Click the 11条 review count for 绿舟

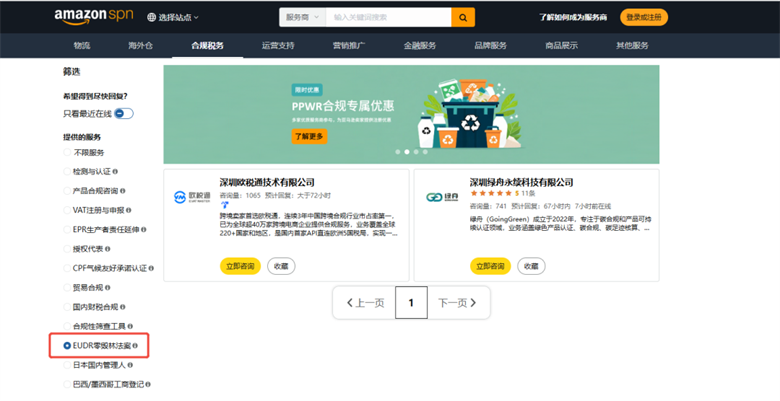[528, 193]
